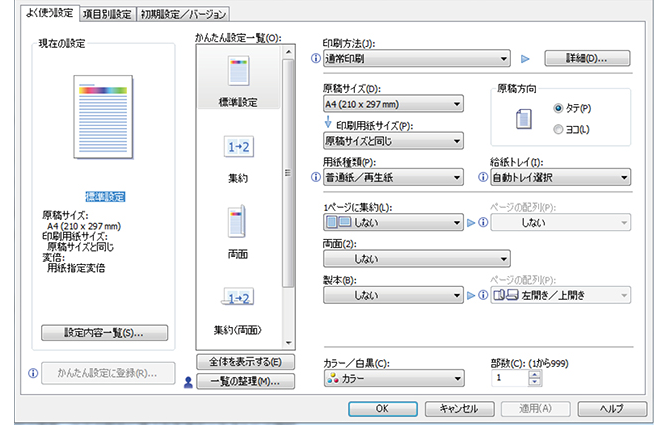Click the 原稿方向 page orientation icon
This screenshot has height=425, width=668.
(524, 119)
